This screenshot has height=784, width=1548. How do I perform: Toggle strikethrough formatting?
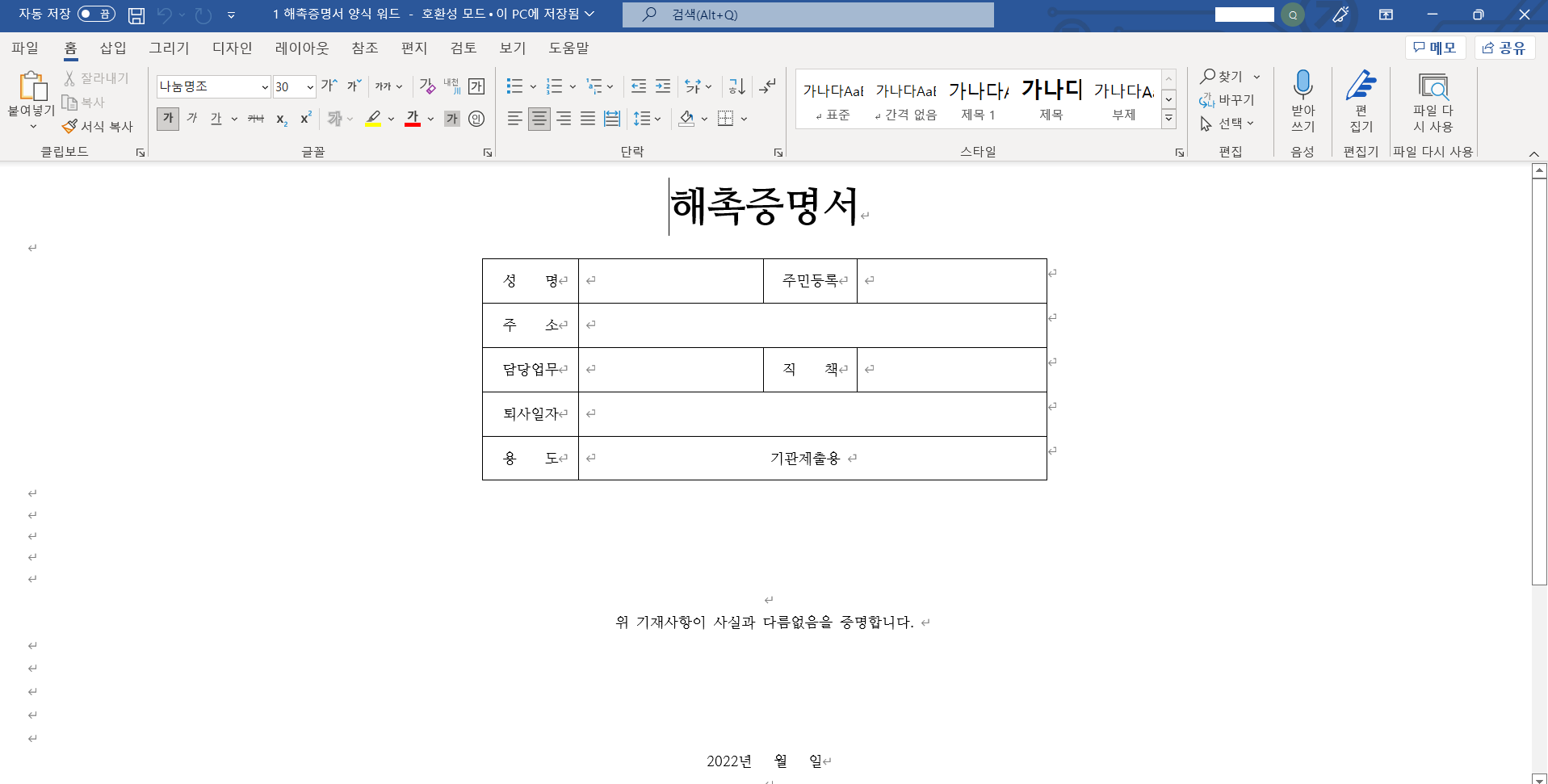tap(256, 119)
